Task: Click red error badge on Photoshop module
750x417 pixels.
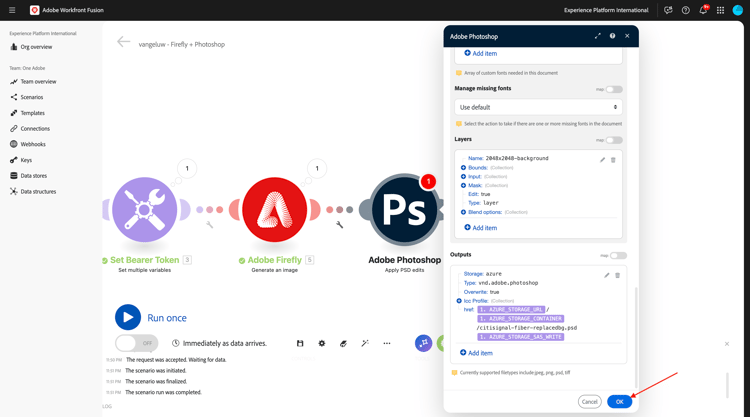Action: (x=429, y=182)
